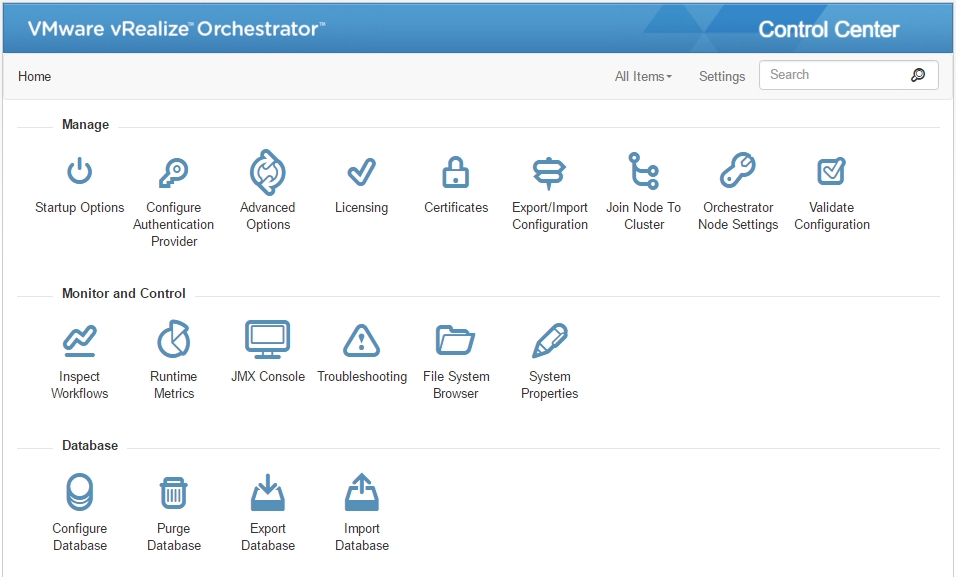Image resolution: width=956 pixels, height=577 pixels.
Task: Click the Troubleshooting text label
Action: [362, 376]
